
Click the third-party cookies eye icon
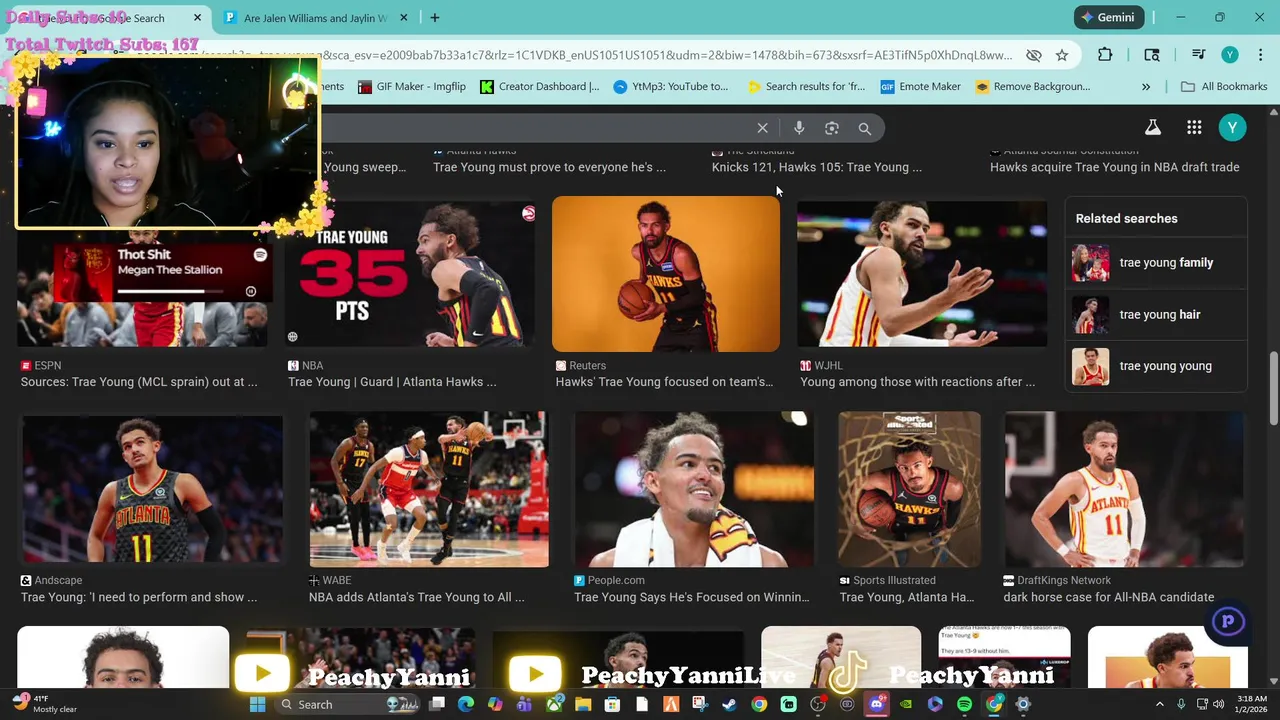coord(1034,55)
